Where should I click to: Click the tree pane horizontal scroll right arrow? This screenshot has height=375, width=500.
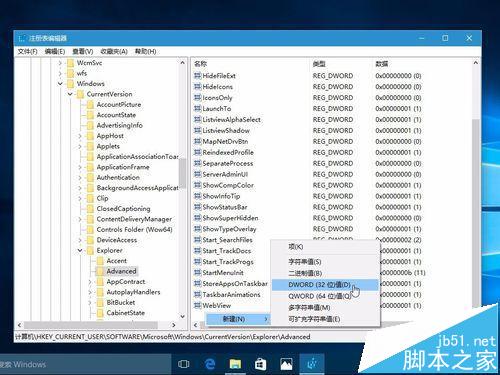coord(174,325)
